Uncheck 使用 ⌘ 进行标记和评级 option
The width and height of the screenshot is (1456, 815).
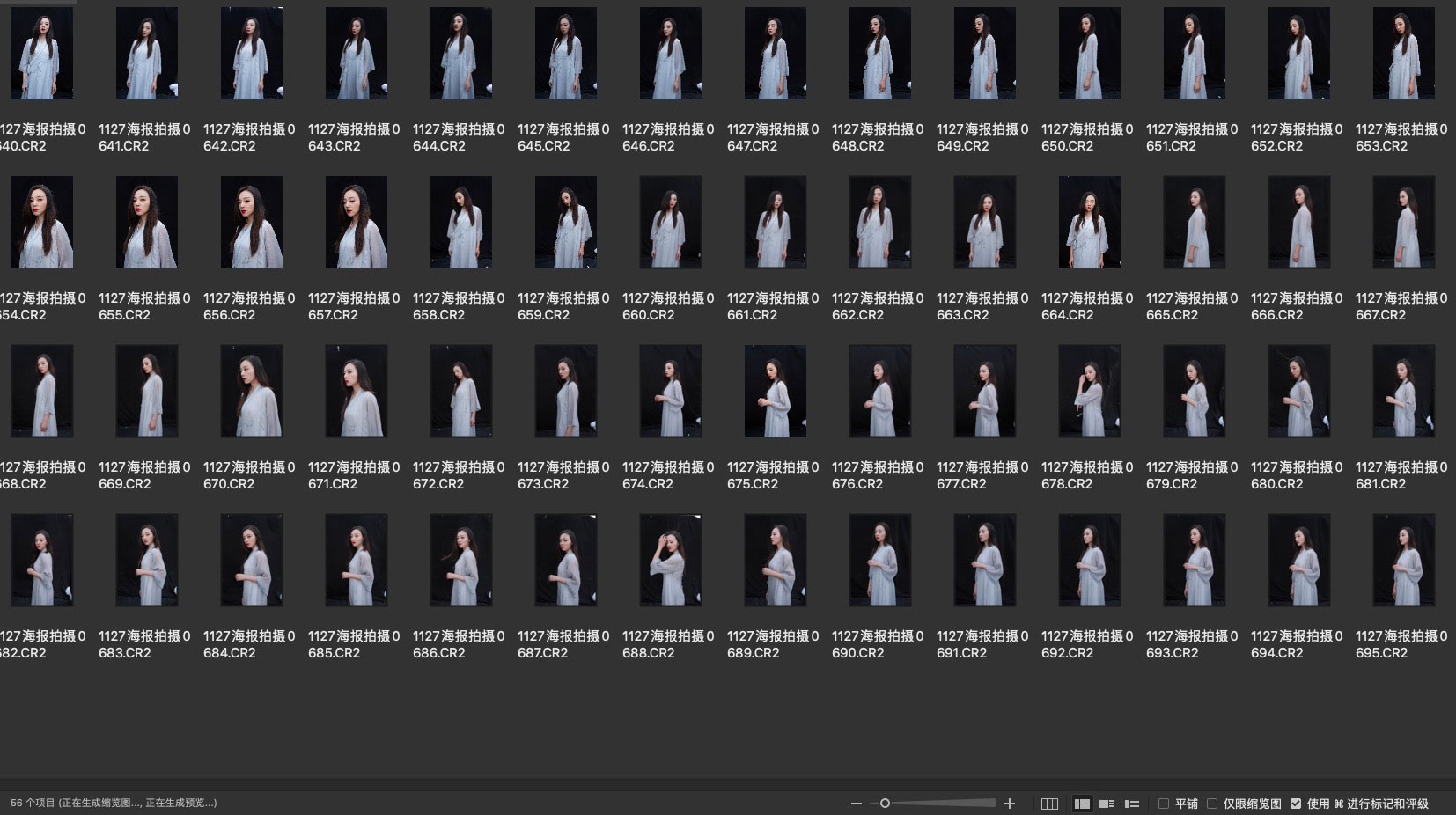click(x=1296, y=804)
